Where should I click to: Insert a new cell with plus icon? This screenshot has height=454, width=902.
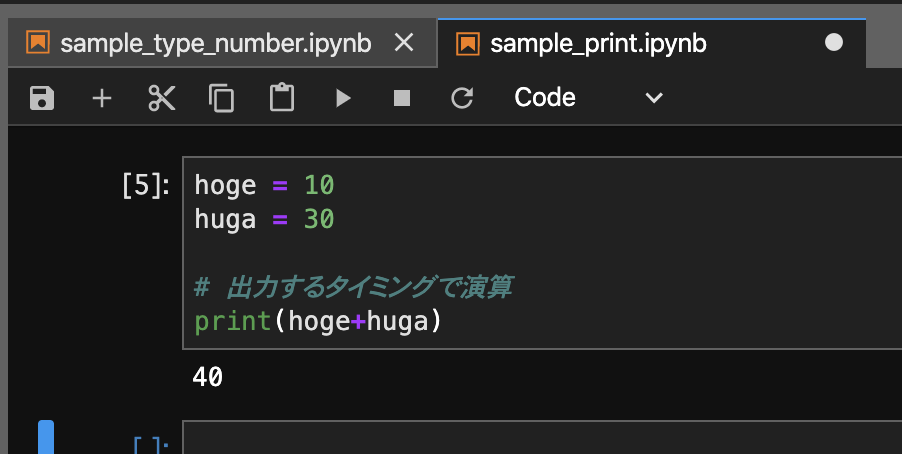pyautogui.click(x=101, y=98)
